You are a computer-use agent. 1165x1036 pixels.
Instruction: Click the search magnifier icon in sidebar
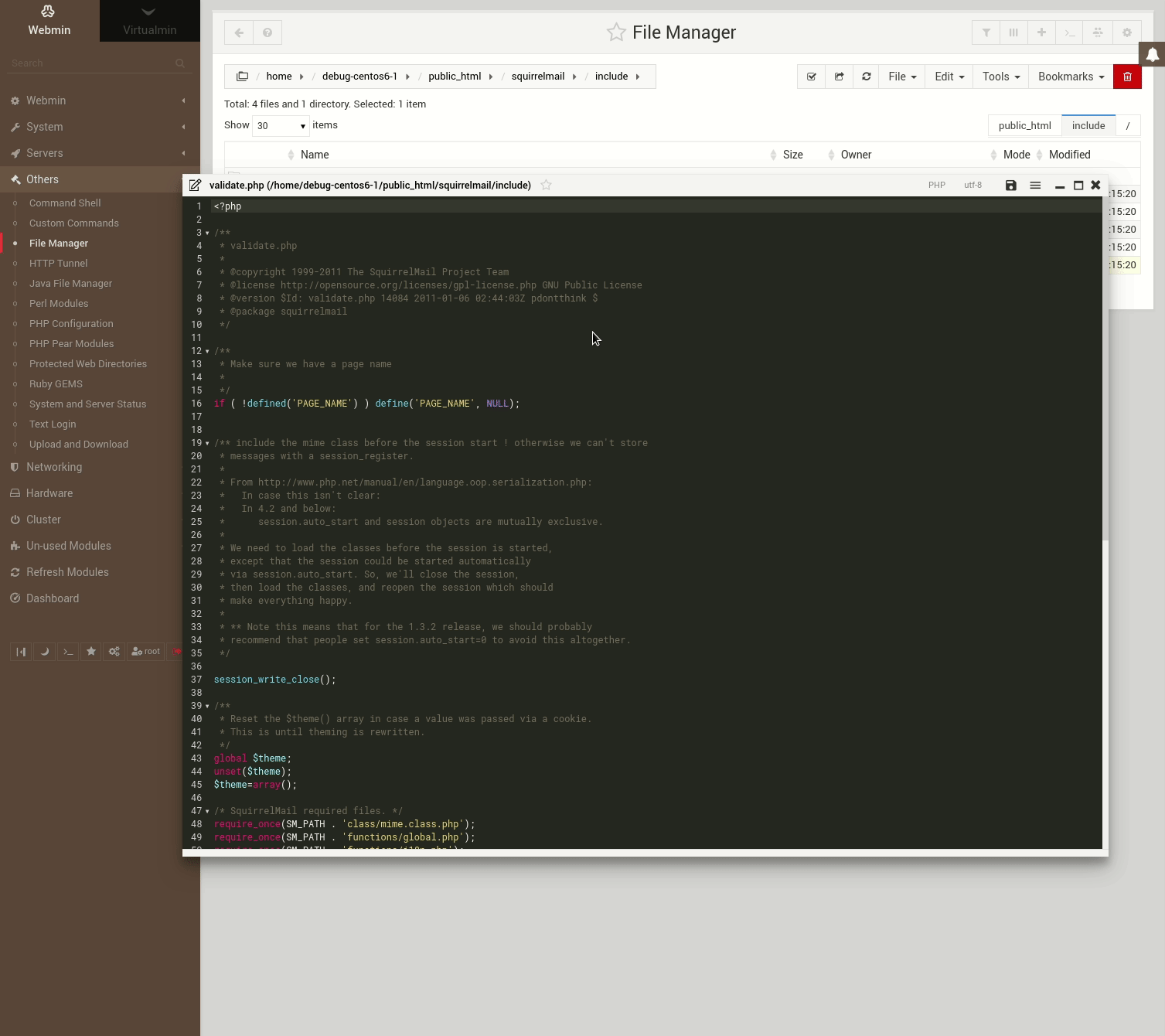pyautogui.click(x=180, y=63)
